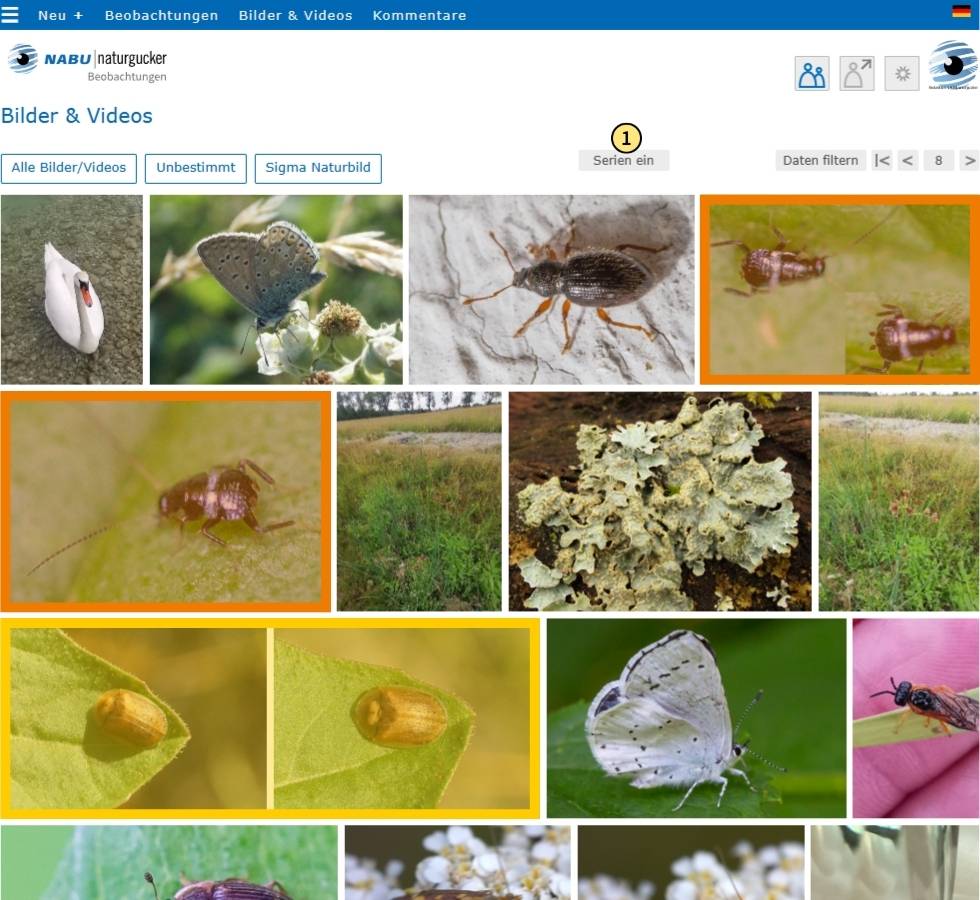Click the page number 8 field
Screen dimensions: 980x900
[x=938, y=161]
